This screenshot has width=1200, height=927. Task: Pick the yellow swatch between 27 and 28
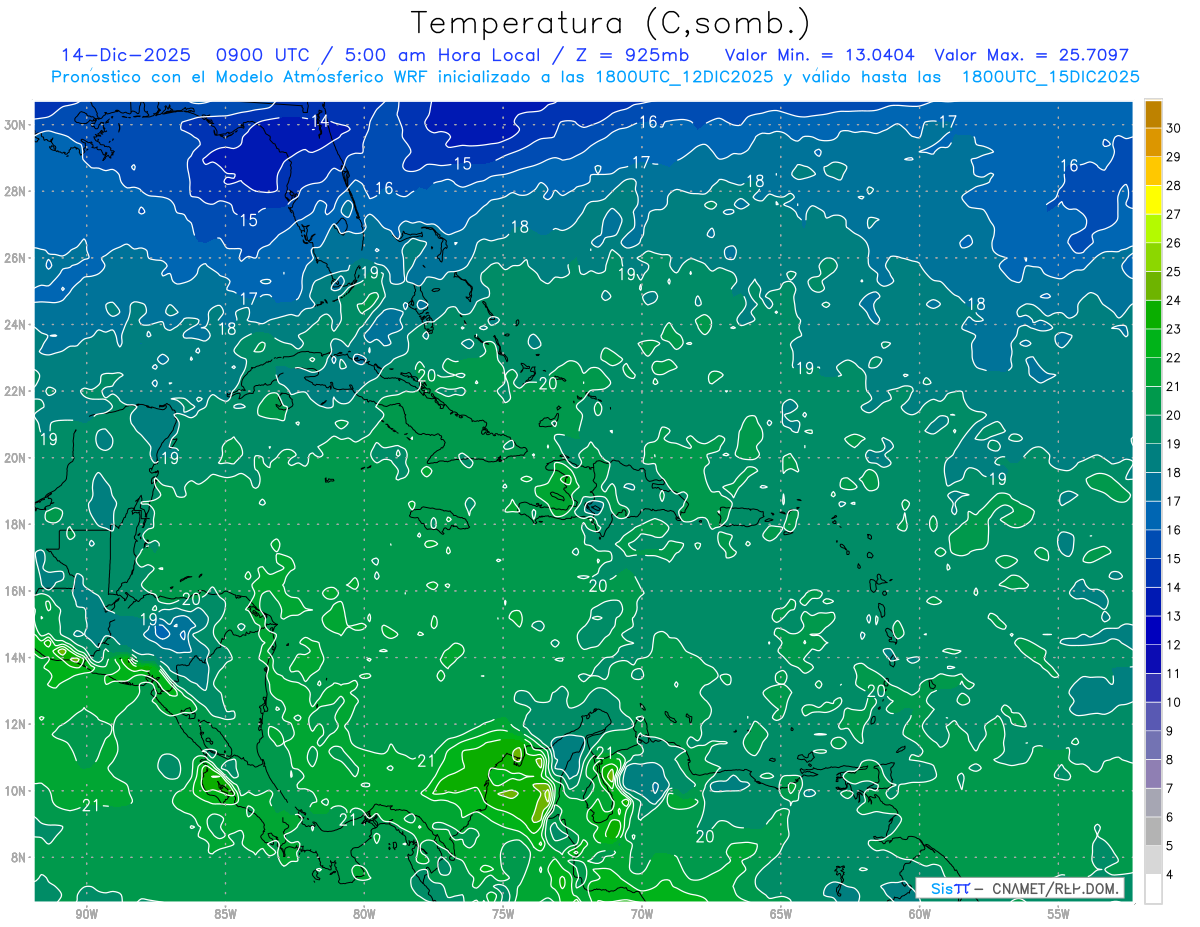pyautogui.click(x=1154, y=200)
